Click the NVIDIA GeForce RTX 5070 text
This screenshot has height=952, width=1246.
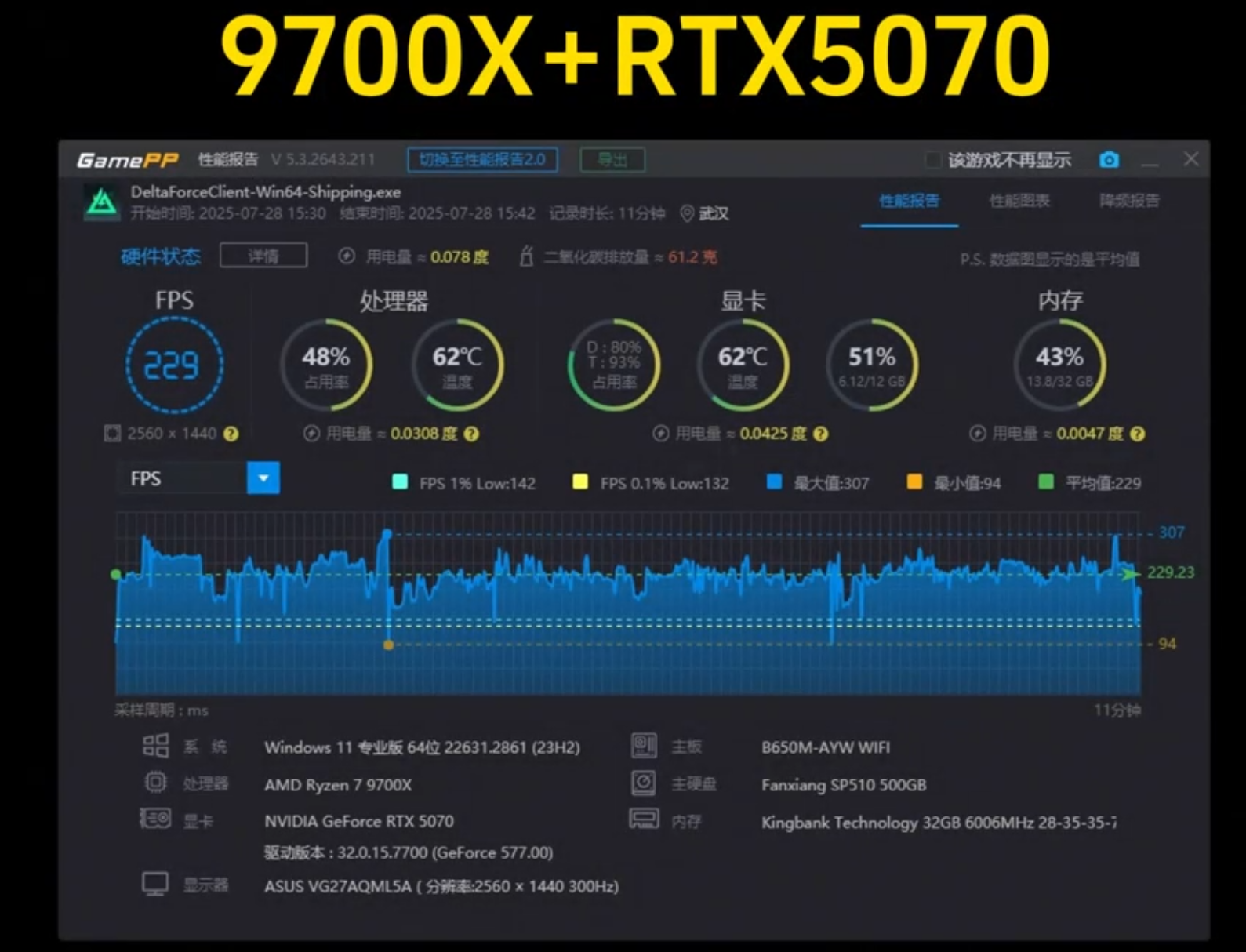coord(359,821)
